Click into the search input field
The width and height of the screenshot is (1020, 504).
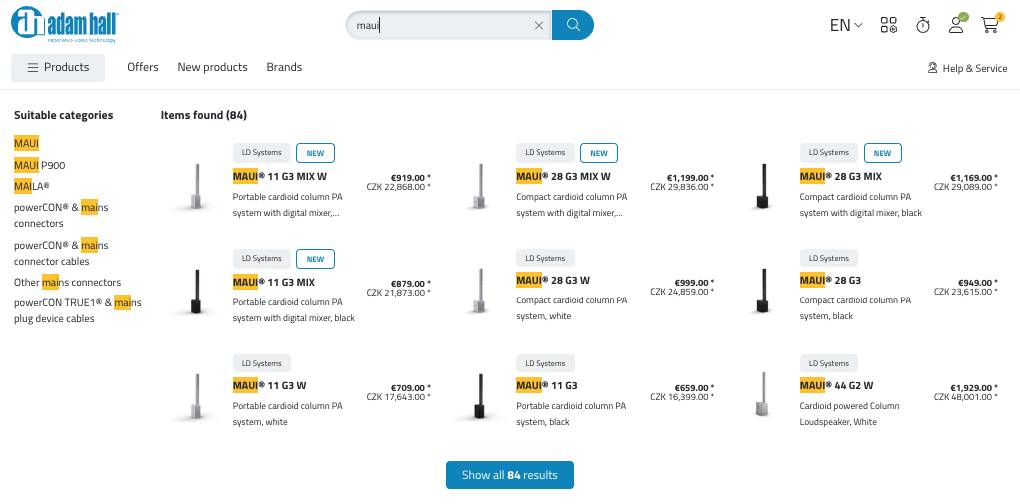[440, 26]
